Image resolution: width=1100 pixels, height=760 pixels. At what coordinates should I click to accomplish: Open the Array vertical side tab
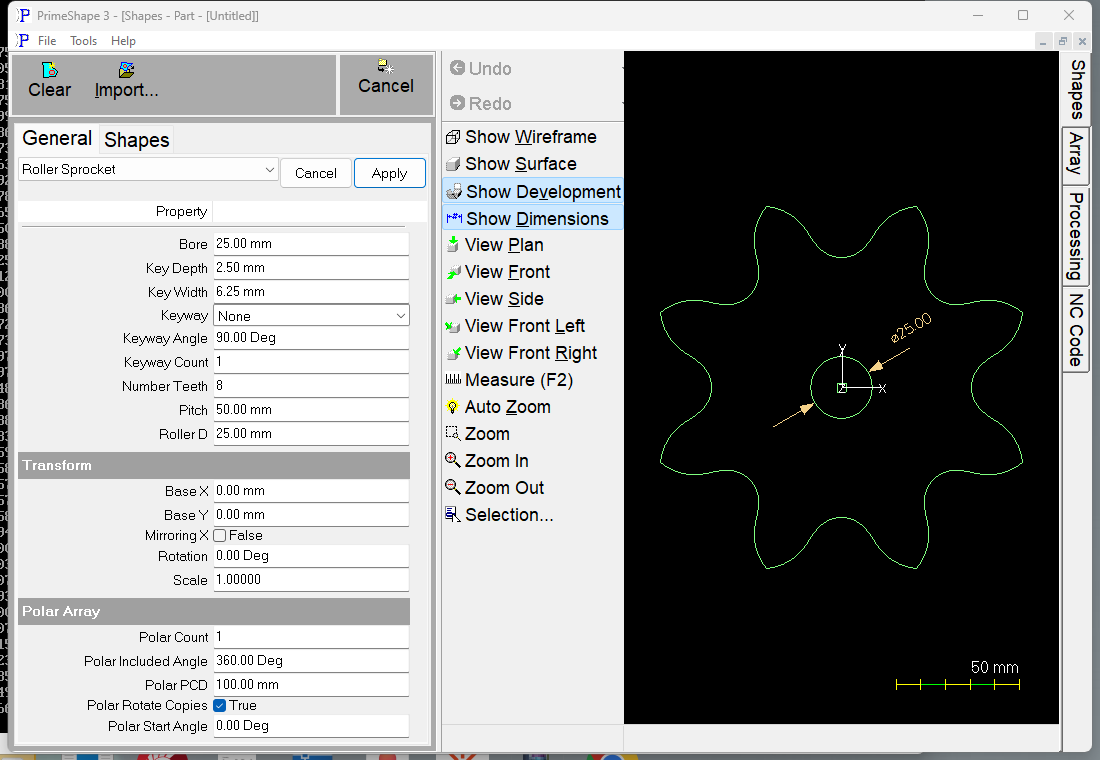pos(1076,155)
